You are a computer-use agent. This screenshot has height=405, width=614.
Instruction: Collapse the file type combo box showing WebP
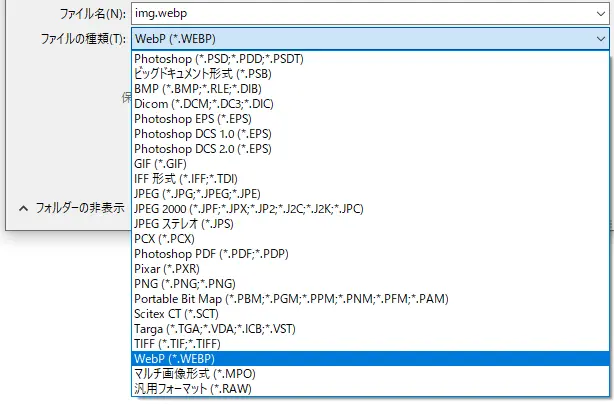(370, 39)
